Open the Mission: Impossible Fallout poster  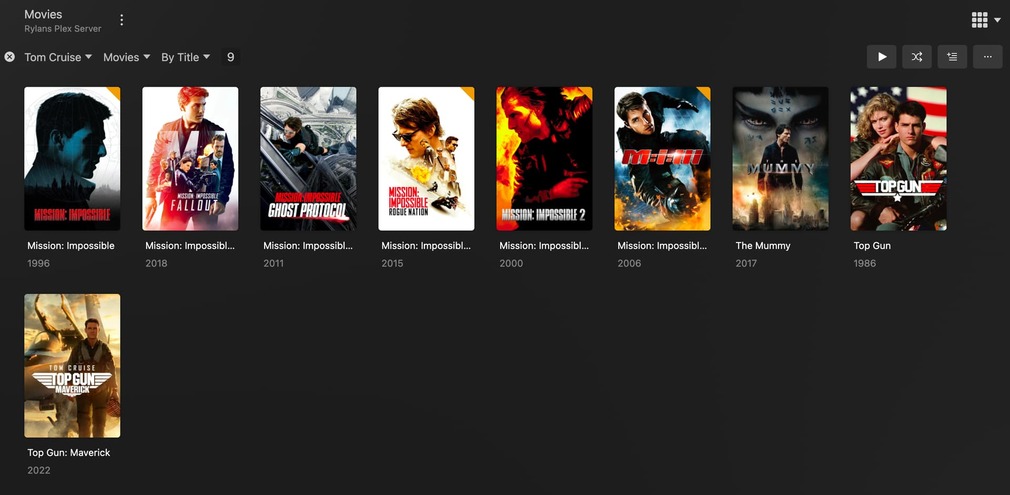tap(190, 159)
